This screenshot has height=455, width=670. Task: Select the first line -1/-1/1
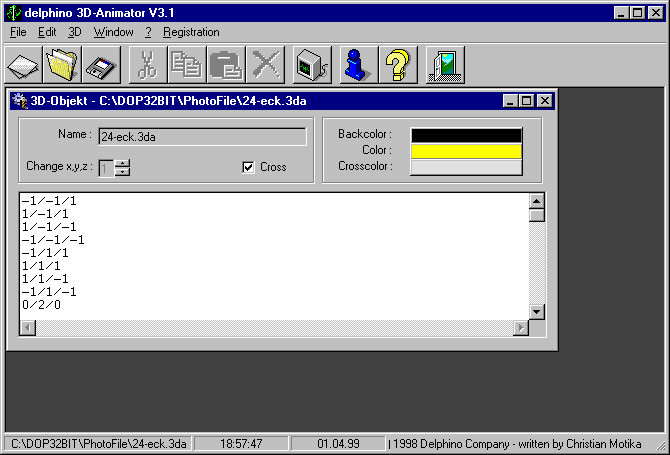[x=49, y=201]
